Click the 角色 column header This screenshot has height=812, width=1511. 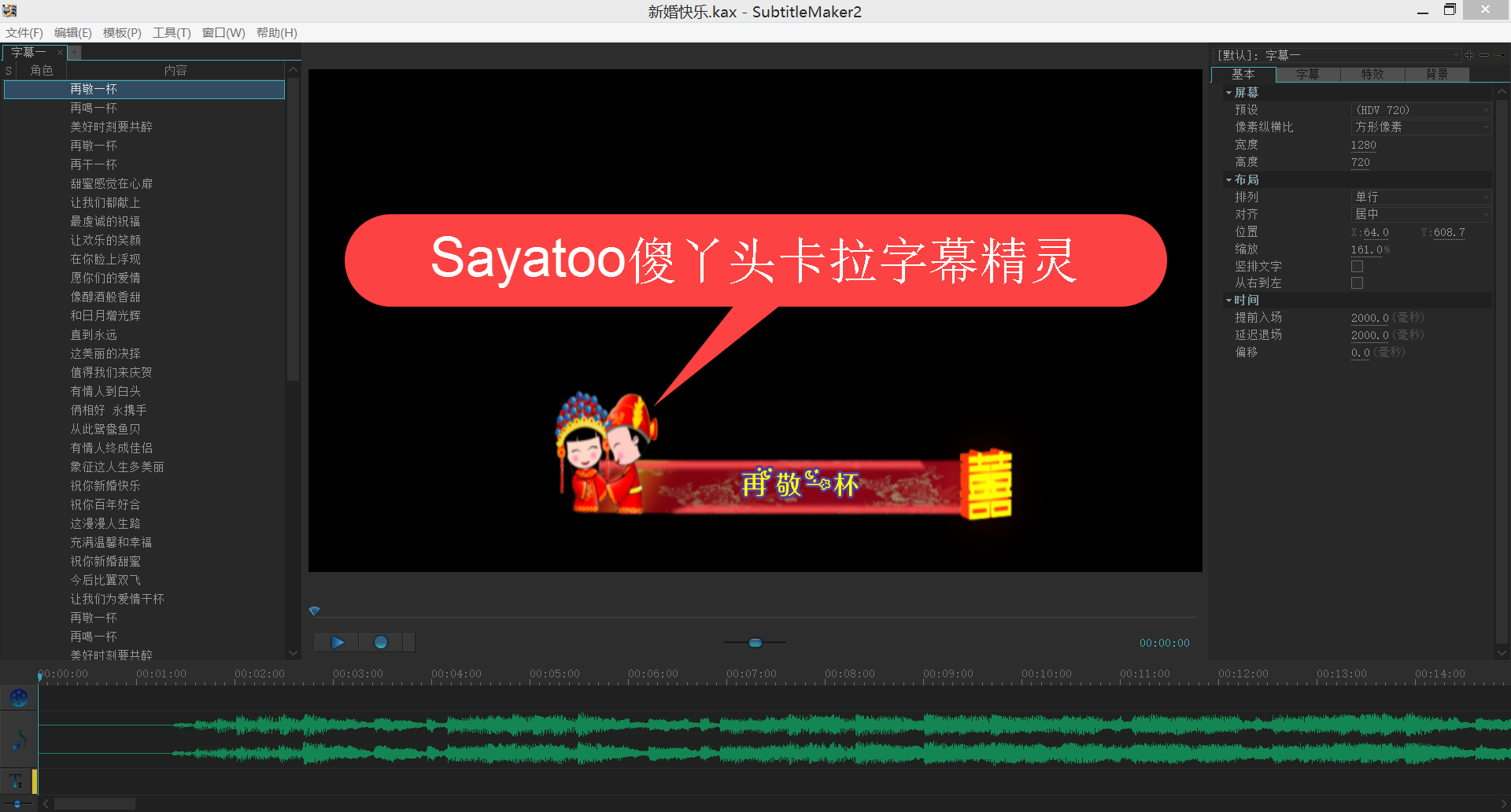pos(41,71)
